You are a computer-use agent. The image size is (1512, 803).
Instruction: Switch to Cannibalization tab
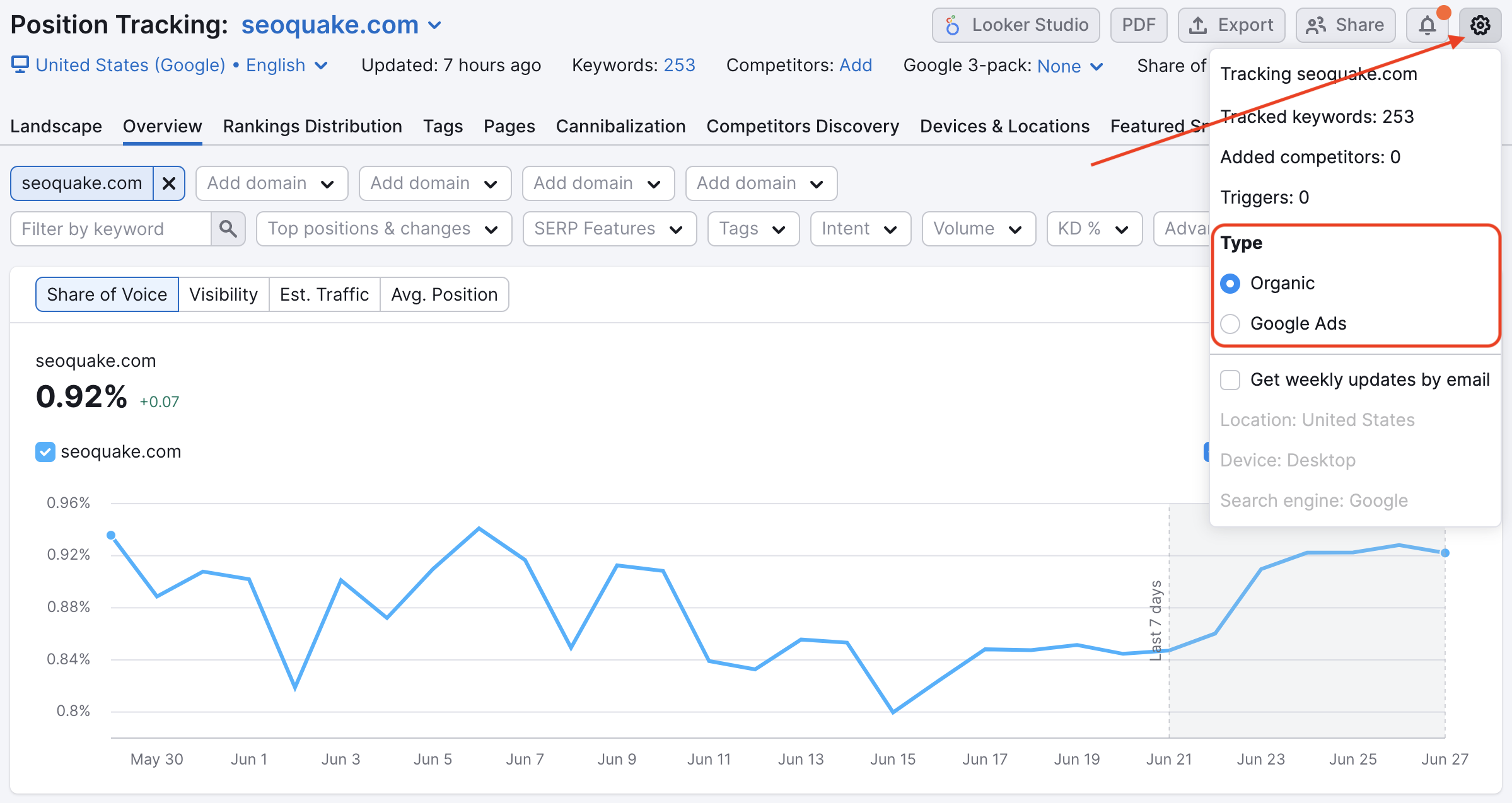620,126
